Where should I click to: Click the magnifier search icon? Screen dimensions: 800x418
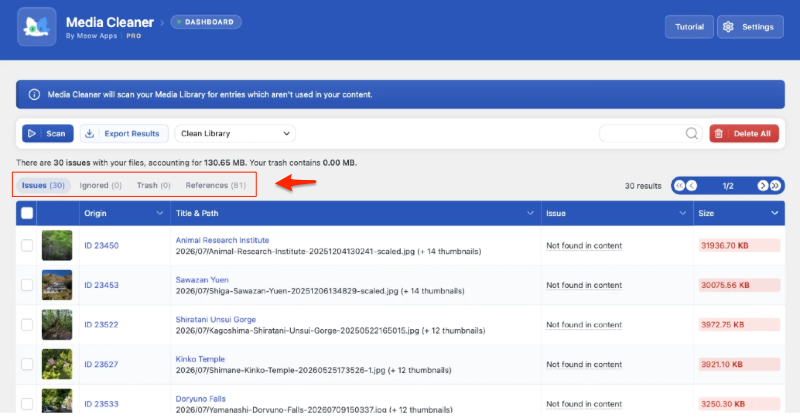coord(692,134)
